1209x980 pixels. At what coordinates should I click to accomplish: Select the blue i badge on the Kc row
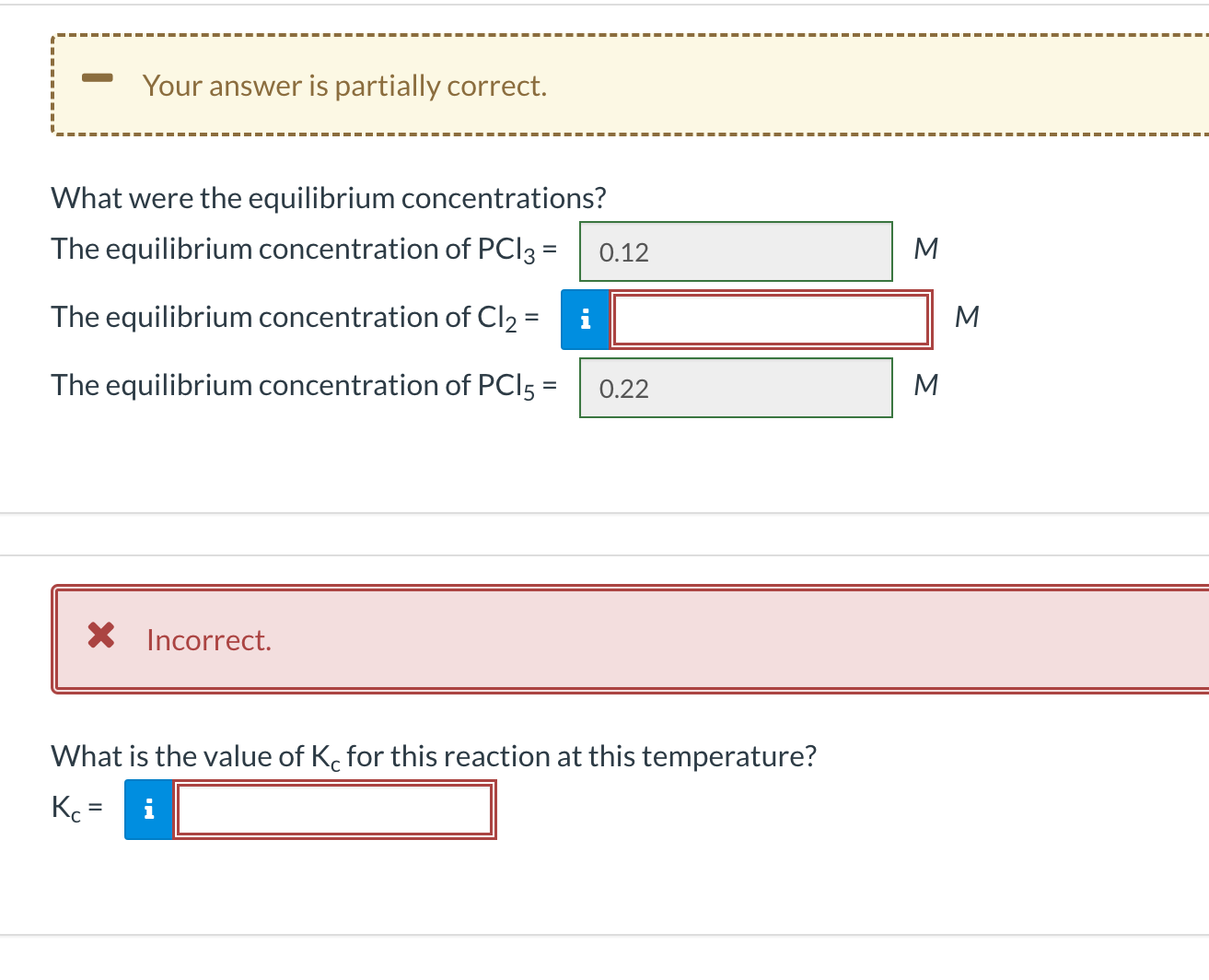[148, 809]
